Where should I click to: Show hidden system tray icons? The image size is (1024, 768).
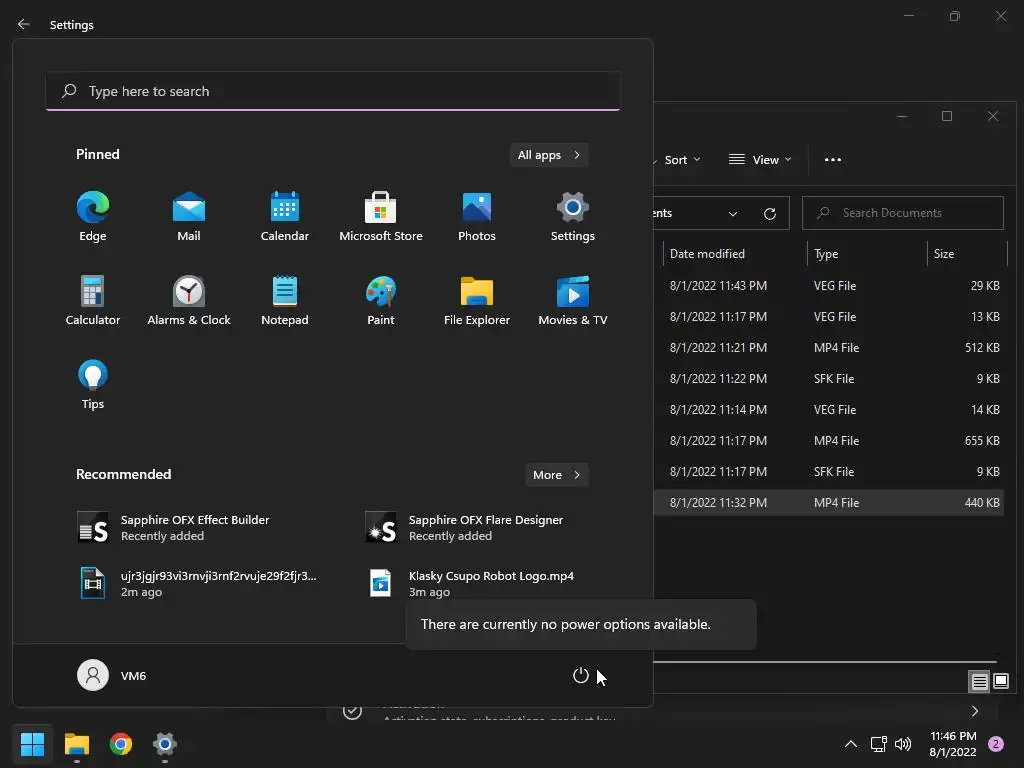point(850,744)
